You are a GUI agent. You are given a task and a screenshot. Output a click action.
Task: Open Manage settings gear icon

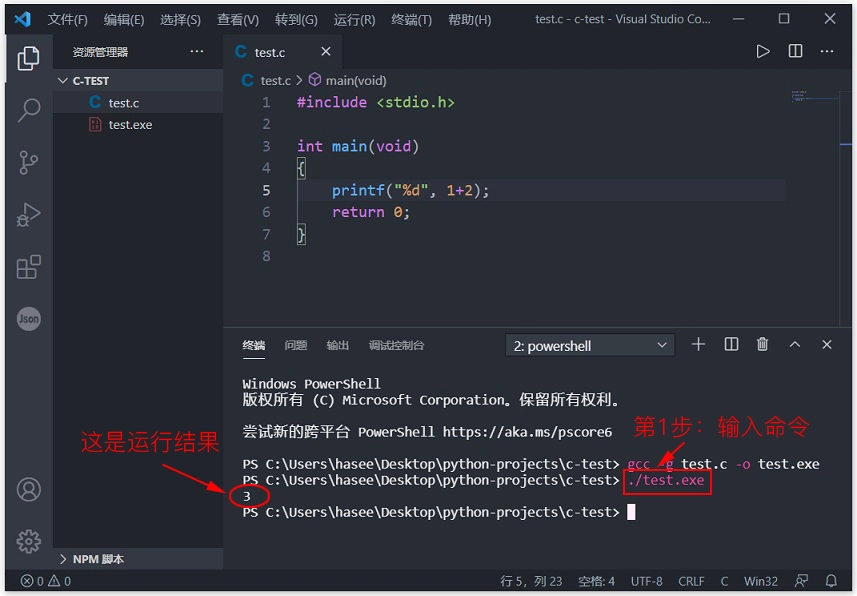click(x=28, y=540)
